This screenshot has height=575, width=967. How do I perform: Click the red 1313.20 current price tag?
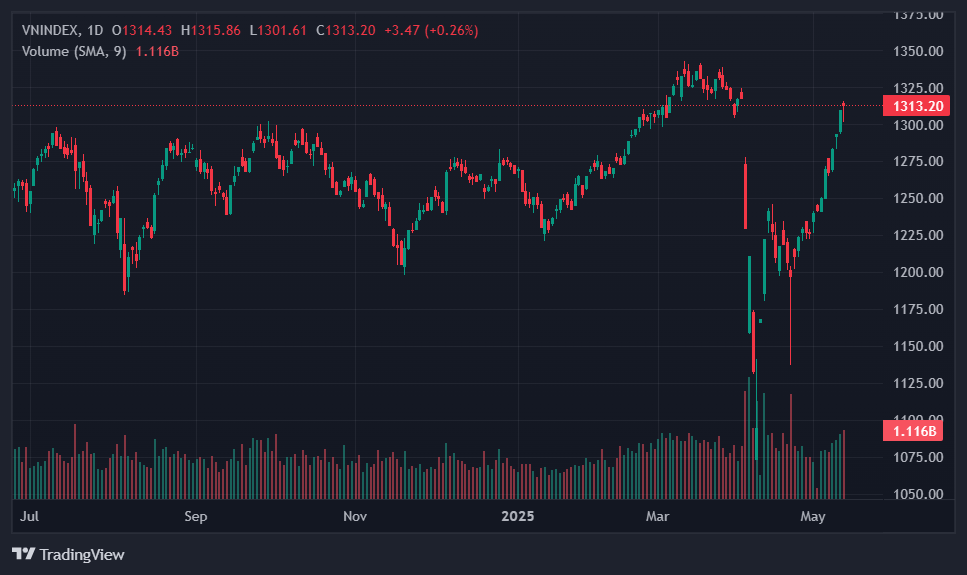click(916, 106)
